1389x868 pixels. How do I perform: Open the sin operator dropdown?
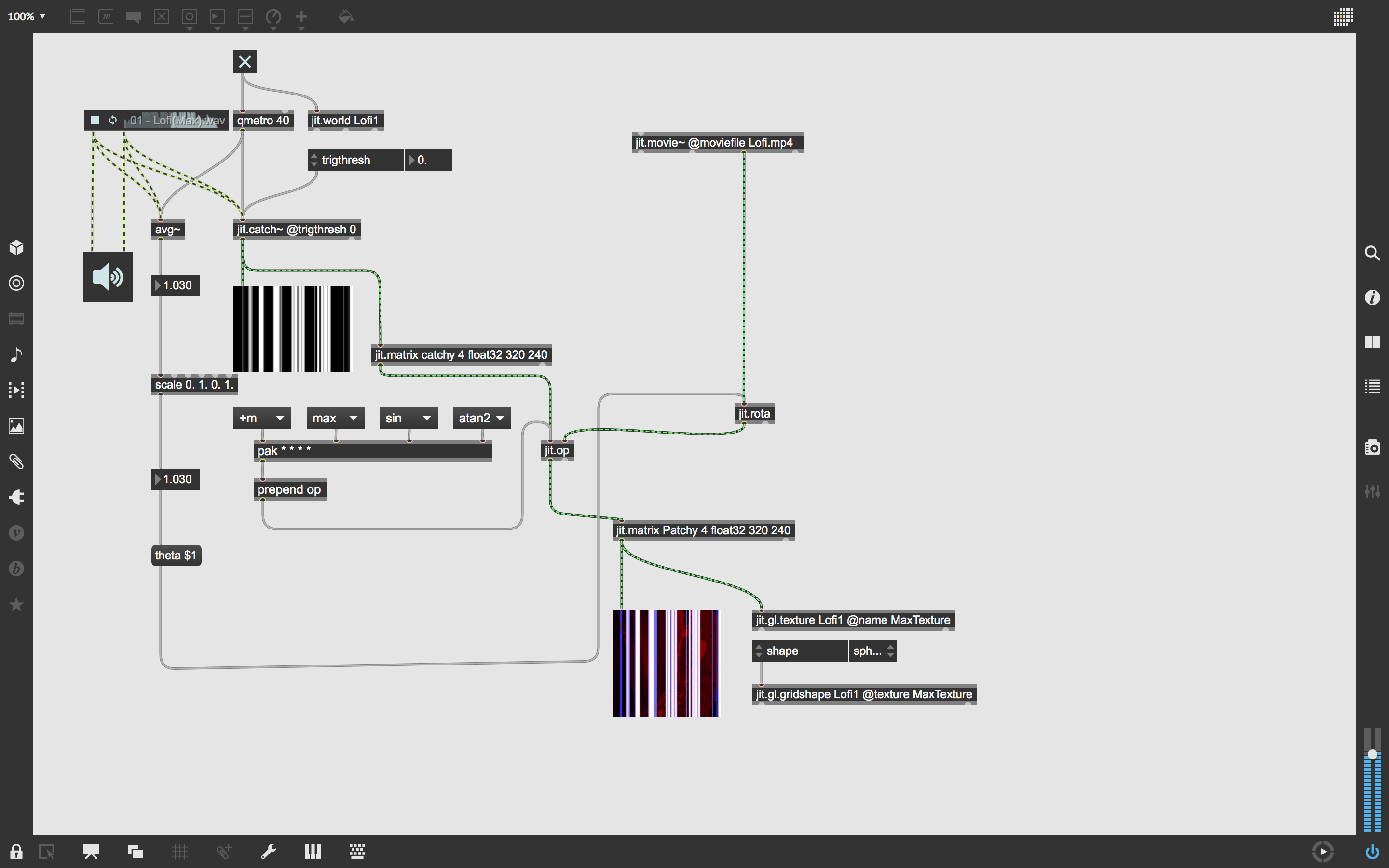click(409, 418)
